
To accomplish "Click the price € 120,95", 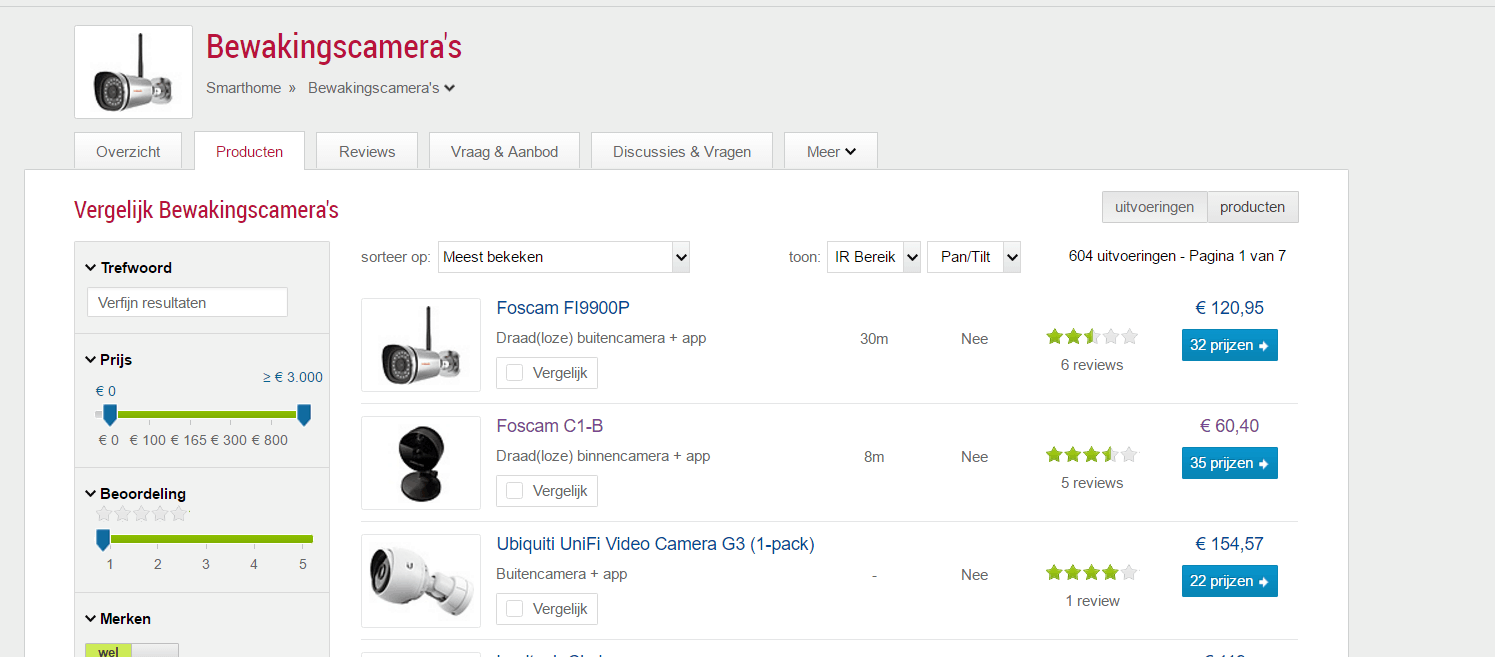I will tap(1230, 308).
